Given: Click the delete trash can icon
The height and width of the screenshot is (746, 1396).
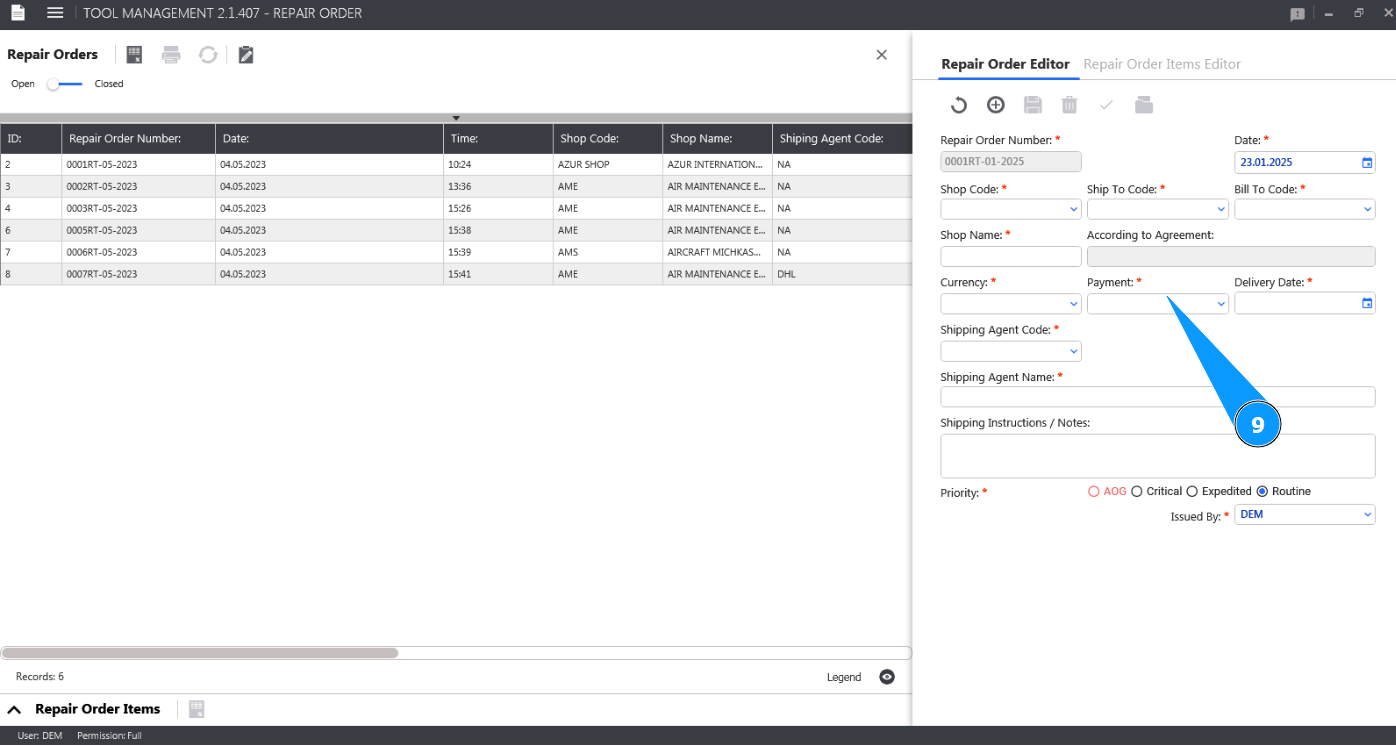Looking at the screenshot, I should [1069, 105].
